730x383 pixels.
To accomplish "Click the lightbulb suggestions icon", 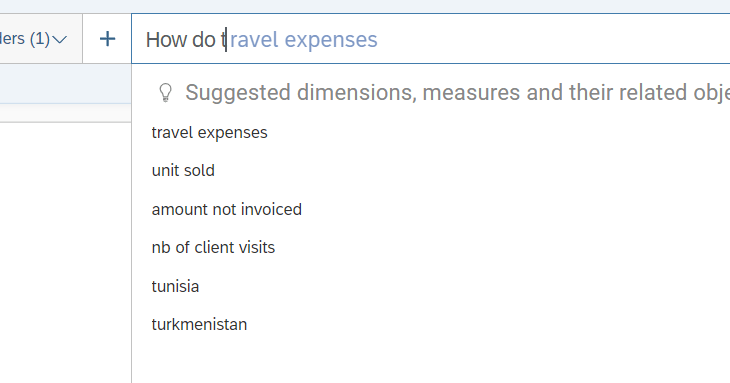I will [165, 93].
